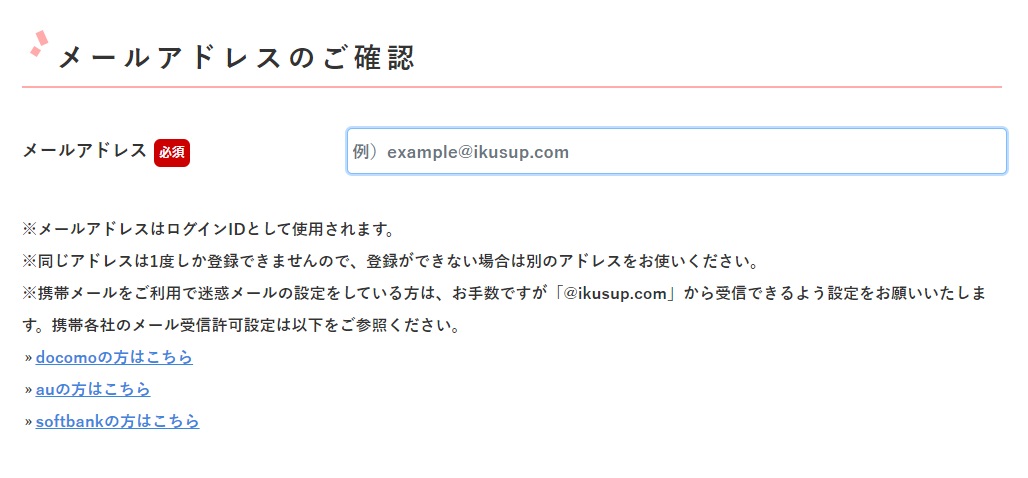Click the » arrow before au link
Viewport: 1028px width, 478px height.
[28, 390]
